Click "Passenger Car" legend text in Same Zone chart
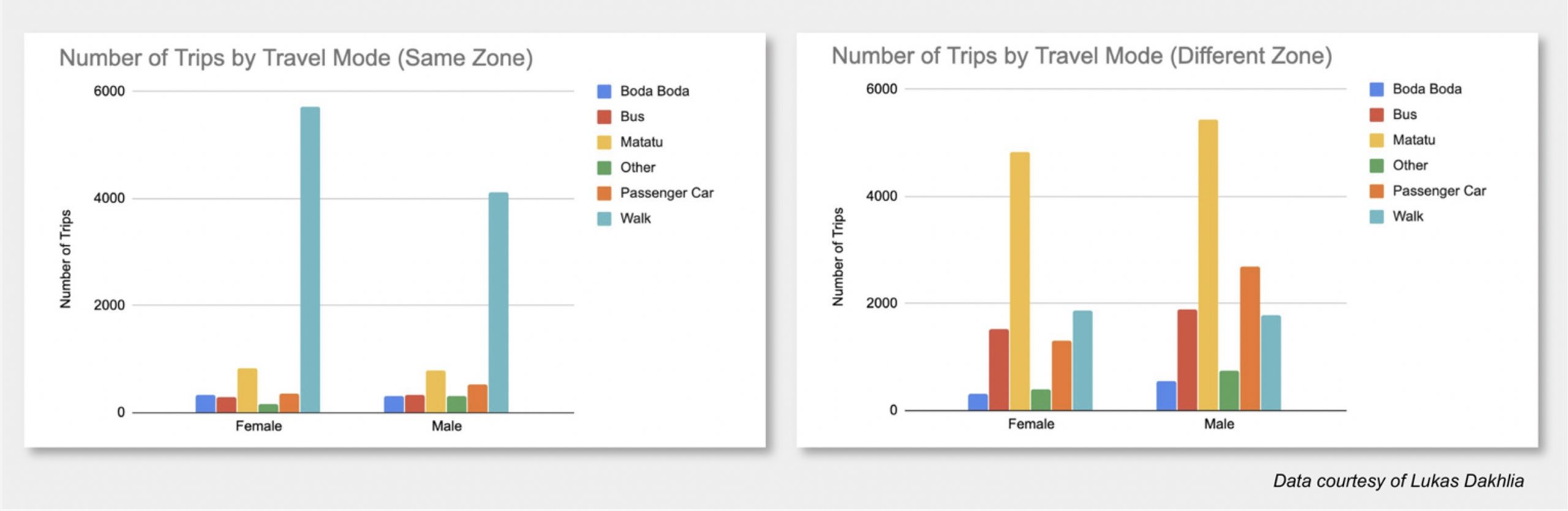 (666, 193)
